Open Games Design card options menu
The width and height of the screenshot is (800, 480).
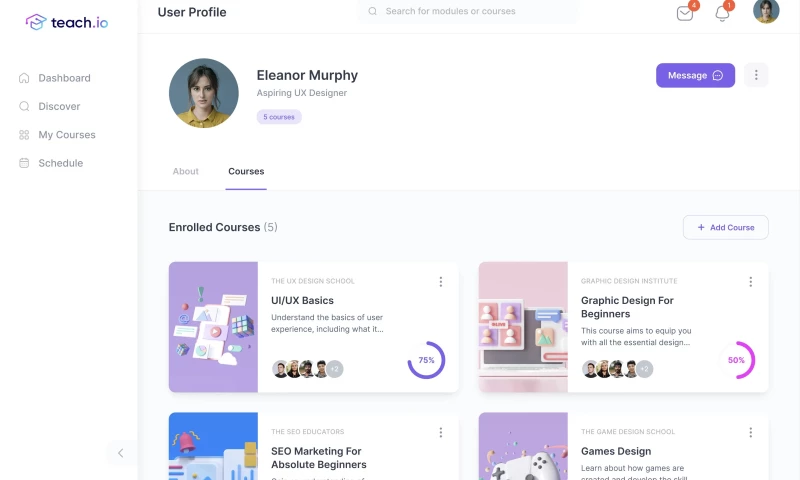pyautogui.click(x=751, y=433)
